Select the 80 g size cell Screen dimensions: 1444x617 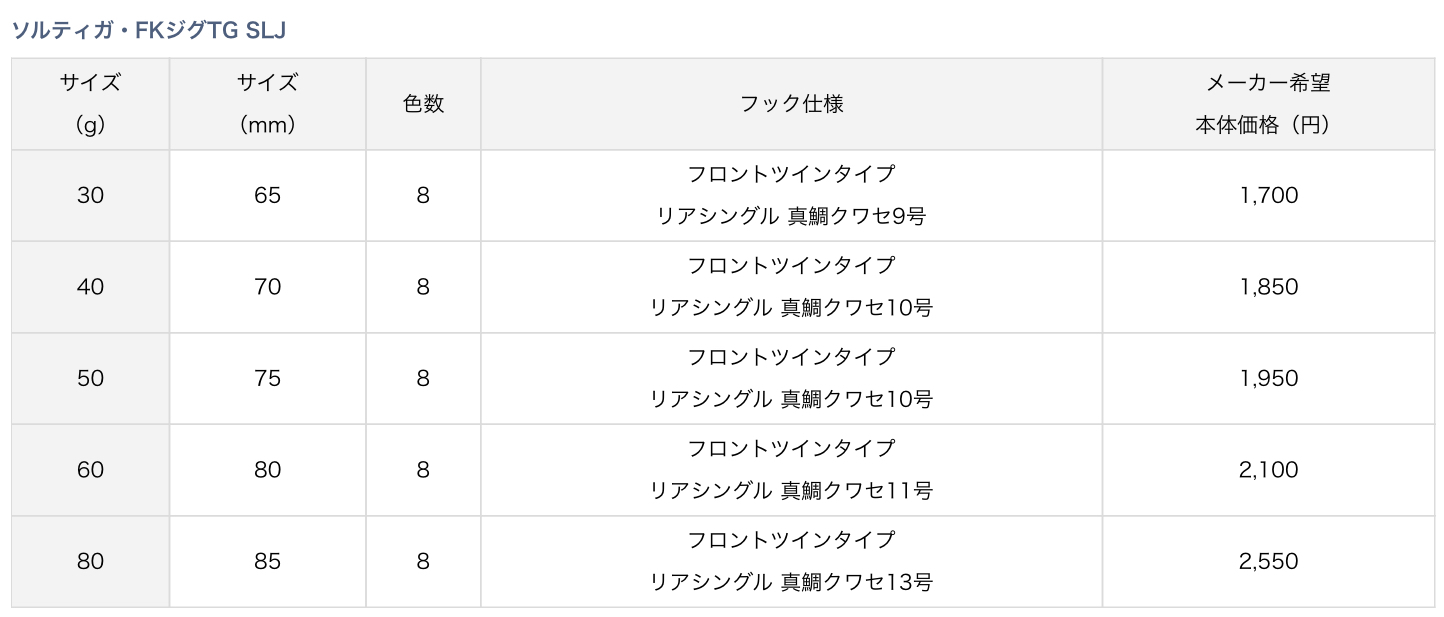(90, 561)
